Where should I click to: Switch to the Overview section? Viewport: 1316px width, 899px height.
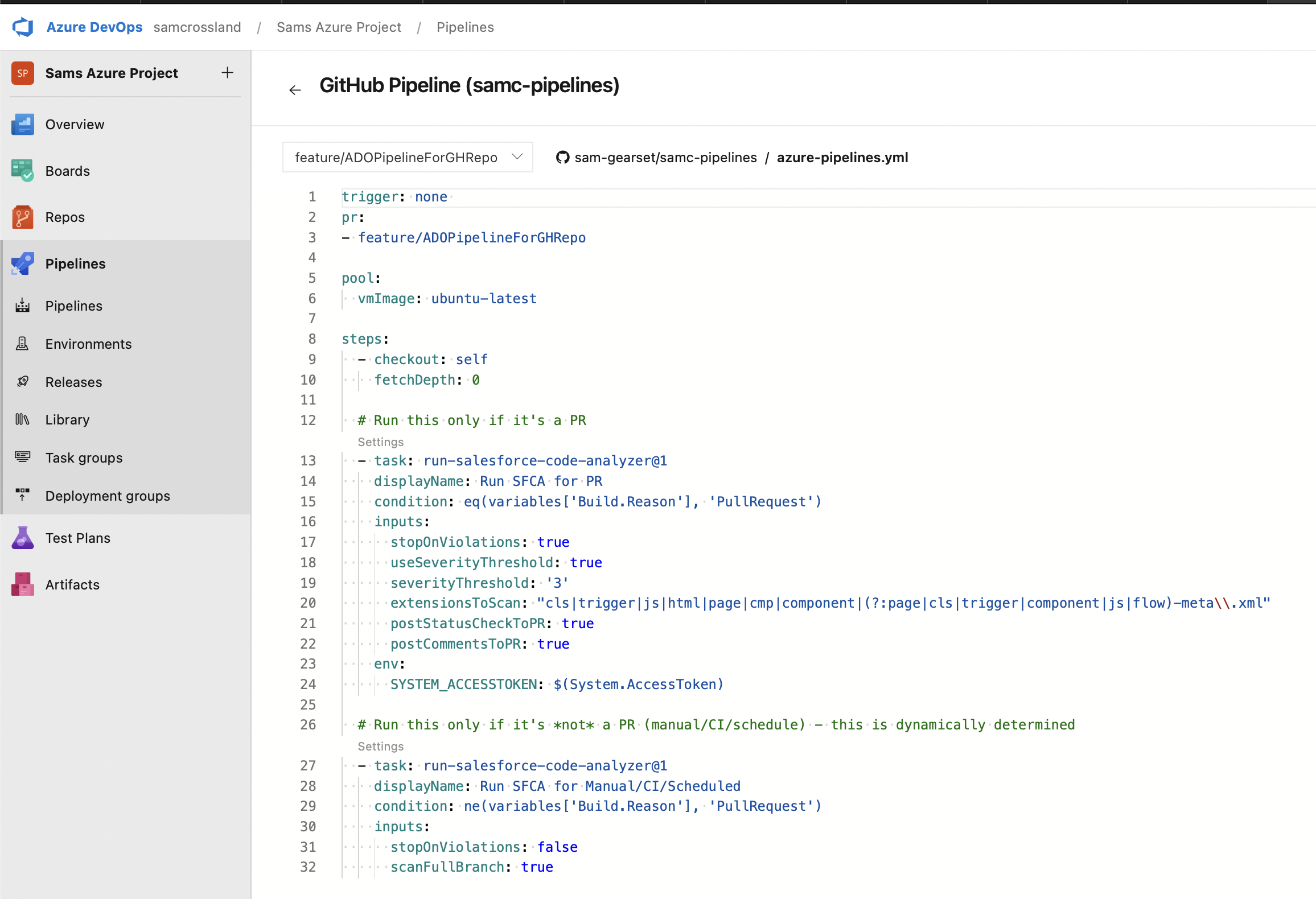coord(75,124)
